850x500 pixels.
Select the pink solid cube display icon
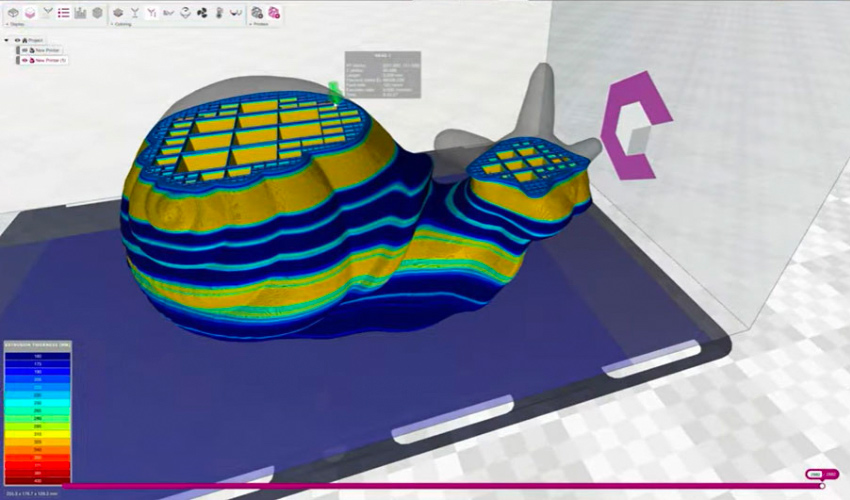tap(30, 12)
